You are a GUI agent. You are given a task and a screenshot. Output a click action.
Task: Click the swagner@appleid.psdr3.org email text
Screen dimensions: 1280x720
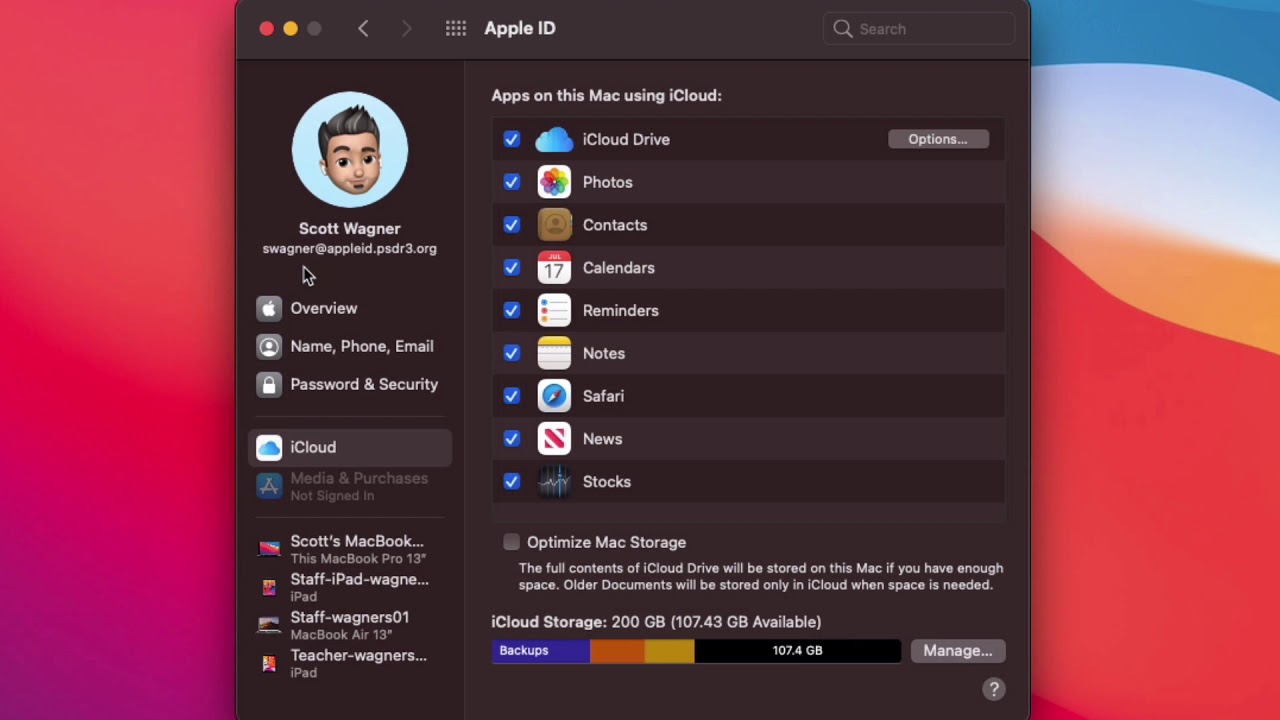tap(349, 249)
